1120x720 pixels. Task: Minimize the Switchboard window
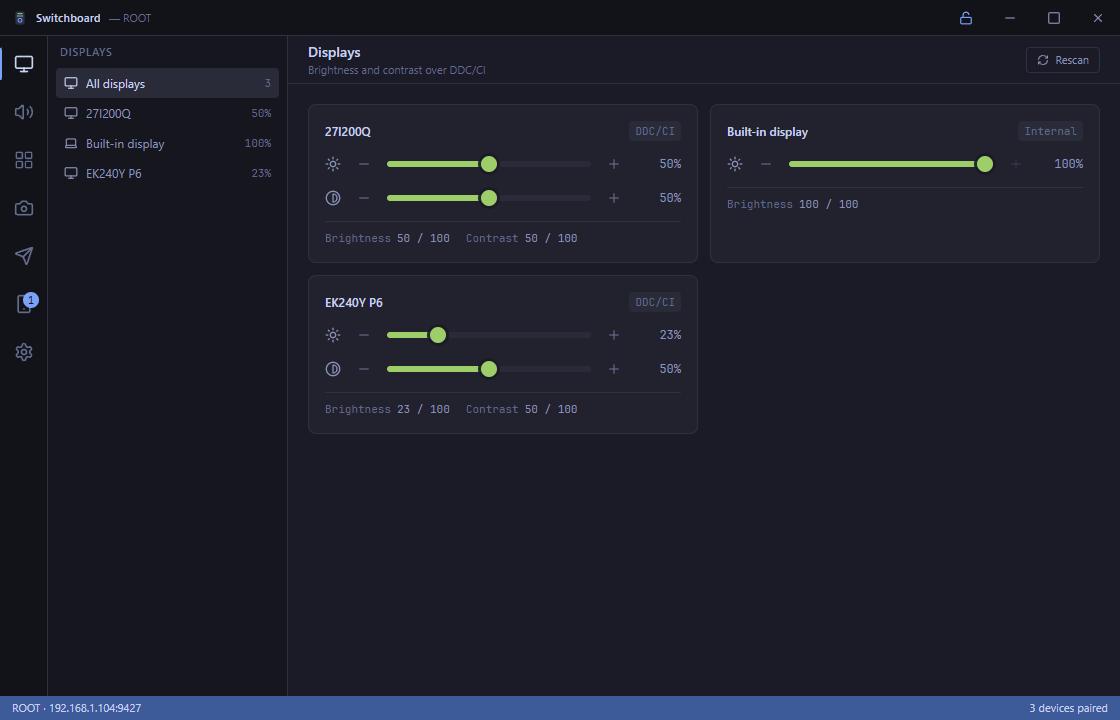click(1009, 18)
